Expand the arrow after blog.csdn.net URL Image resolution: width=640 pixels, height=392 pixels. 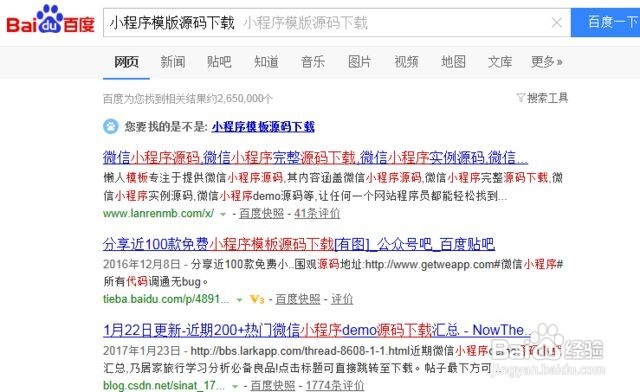[x=235, y=386]
